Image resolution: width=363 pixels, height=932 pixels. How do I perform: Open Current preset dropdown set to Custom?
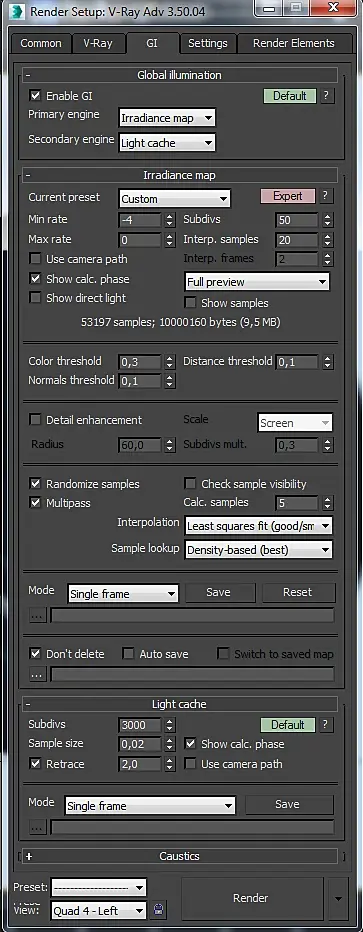coord(175,199)
